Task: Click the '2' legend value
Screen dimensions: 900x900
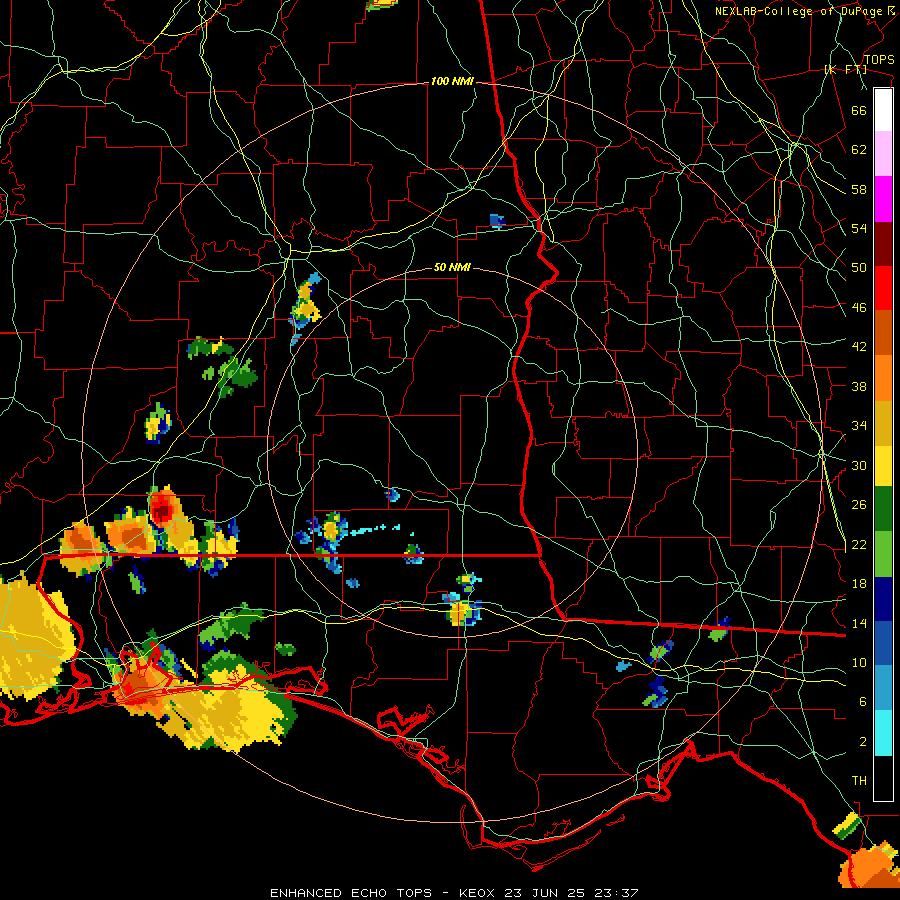Action: pyautogui.click(x=863, y=742)
